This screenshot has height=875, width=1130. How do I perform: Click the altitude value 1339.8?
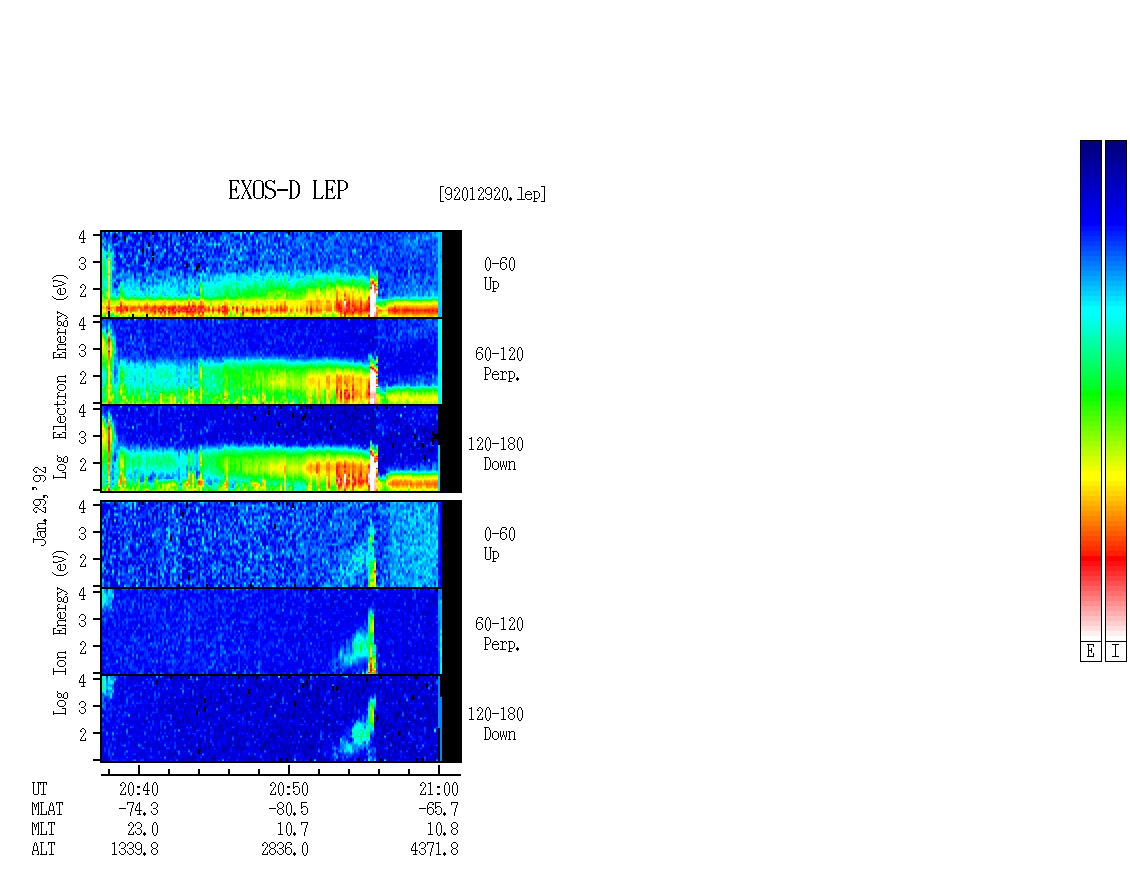135,850
